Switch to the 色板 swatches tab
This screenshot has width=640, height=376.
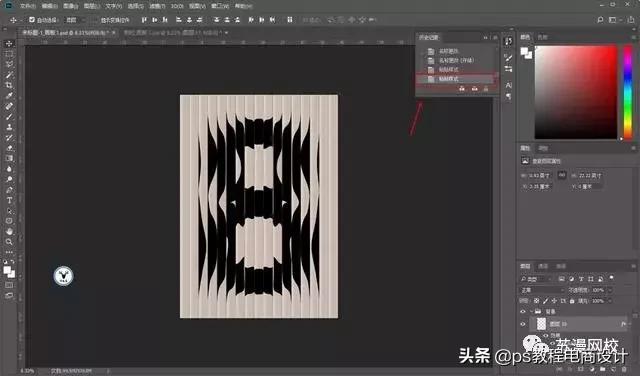[x=542, y=37]
